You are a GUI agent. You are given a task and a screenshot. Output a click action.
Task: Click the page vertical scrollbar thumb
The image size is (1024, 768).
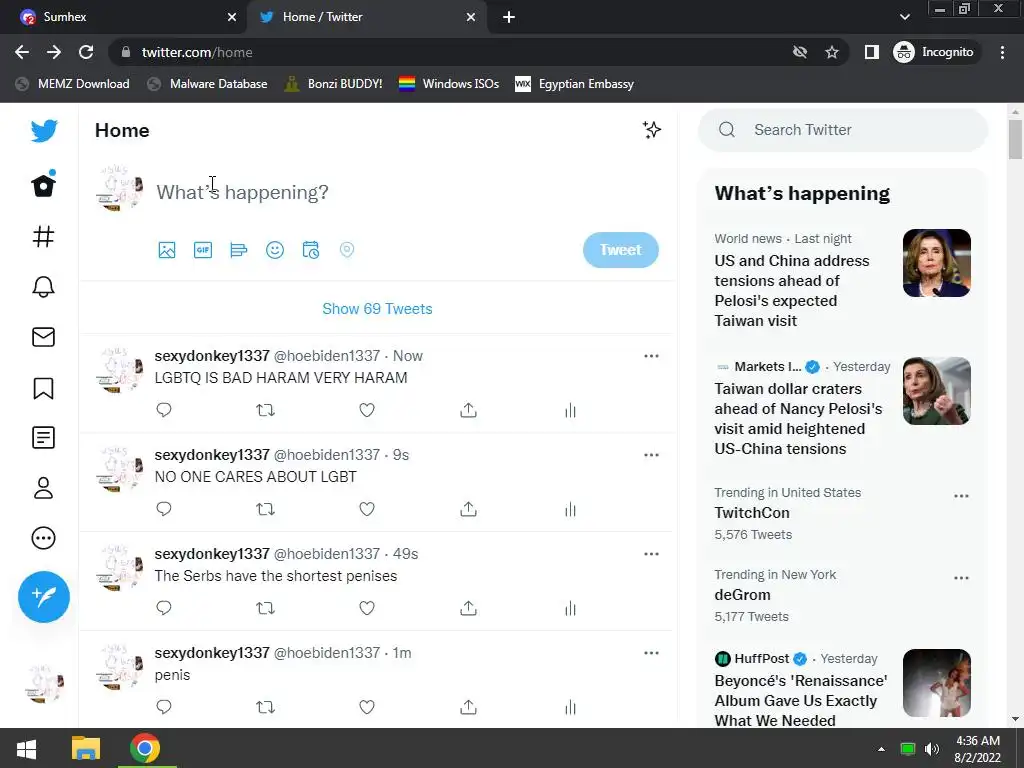[1015, 138]
